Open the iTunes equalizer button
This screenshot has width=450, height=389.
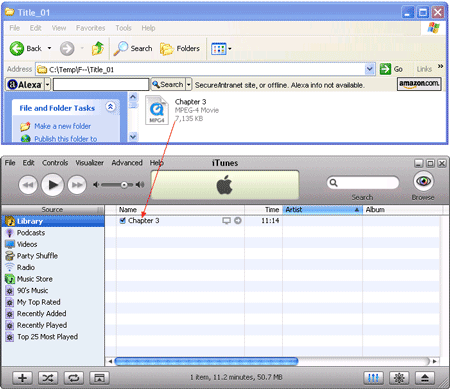[x=373, y=378]
